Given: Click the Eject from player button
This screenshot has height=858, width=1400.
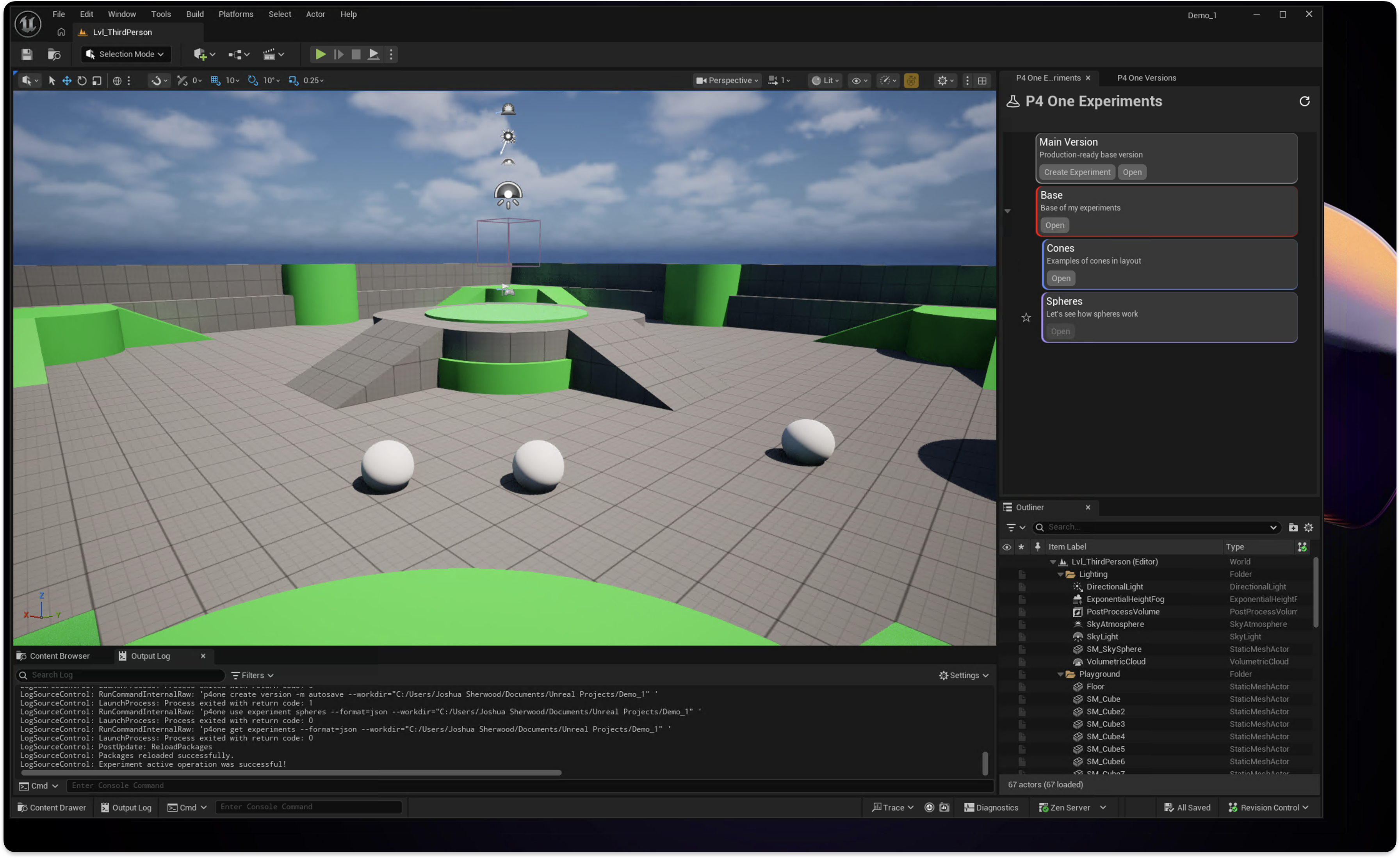Looking at the screenshot, I should pos(373,54).
